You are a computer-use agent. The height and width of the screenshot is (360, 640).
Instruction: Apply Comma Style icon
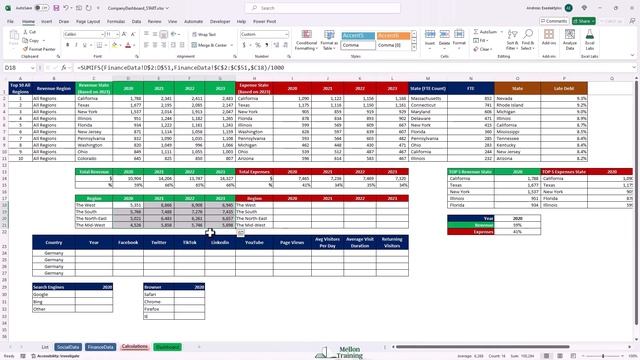(x=267, y=45)
